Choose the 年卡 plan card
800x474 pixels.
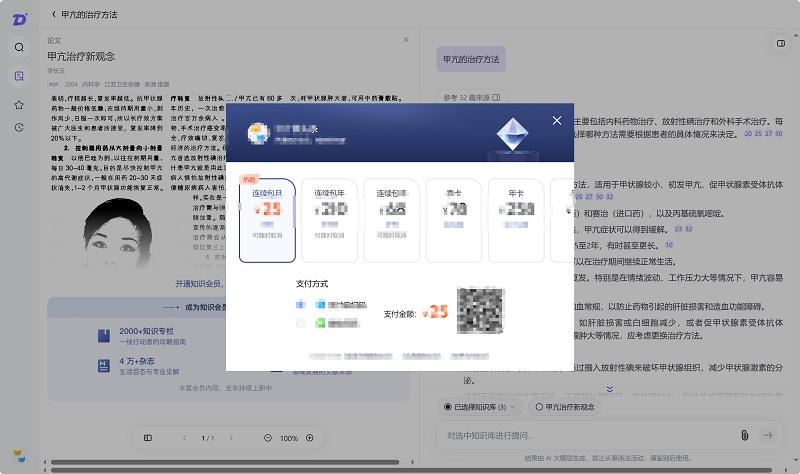516,220
